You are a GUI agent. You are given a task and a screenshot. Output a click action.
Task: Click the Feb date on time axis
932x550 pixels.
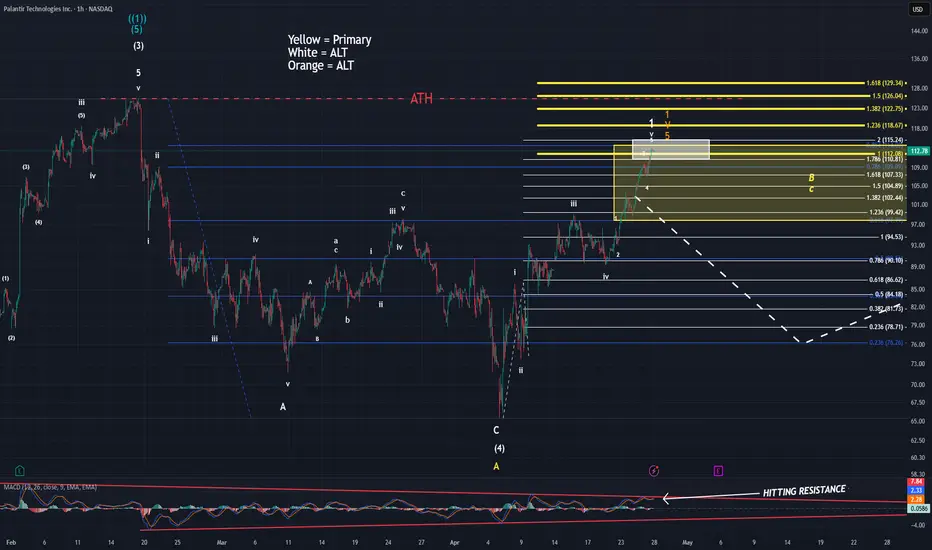click(x=11, y=542)
